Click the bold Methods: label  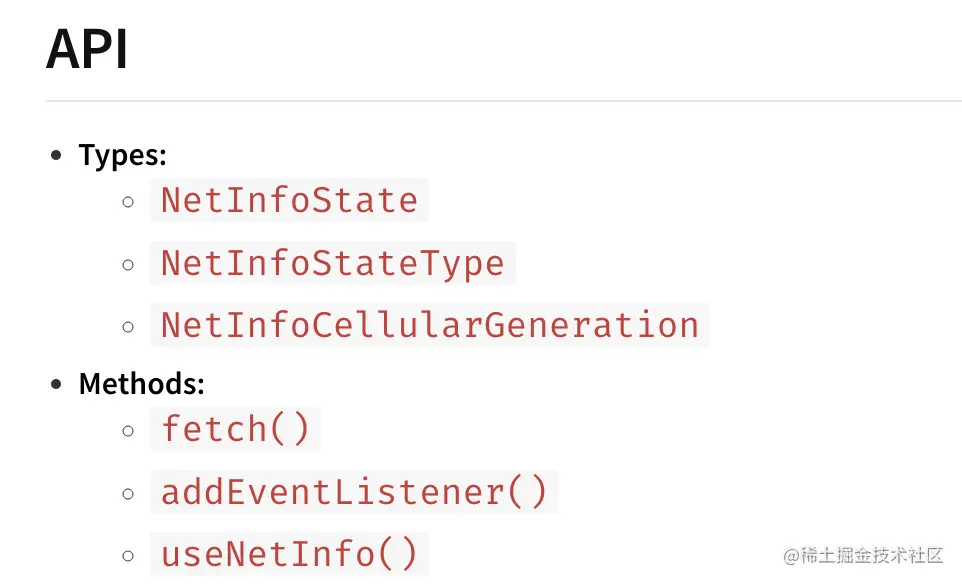tap(141, 383)
